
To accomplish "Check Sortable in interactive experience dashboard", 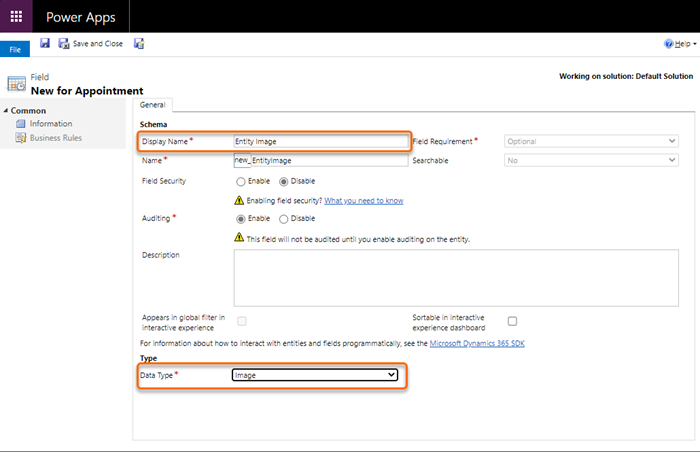I will [x=512, y=321].
